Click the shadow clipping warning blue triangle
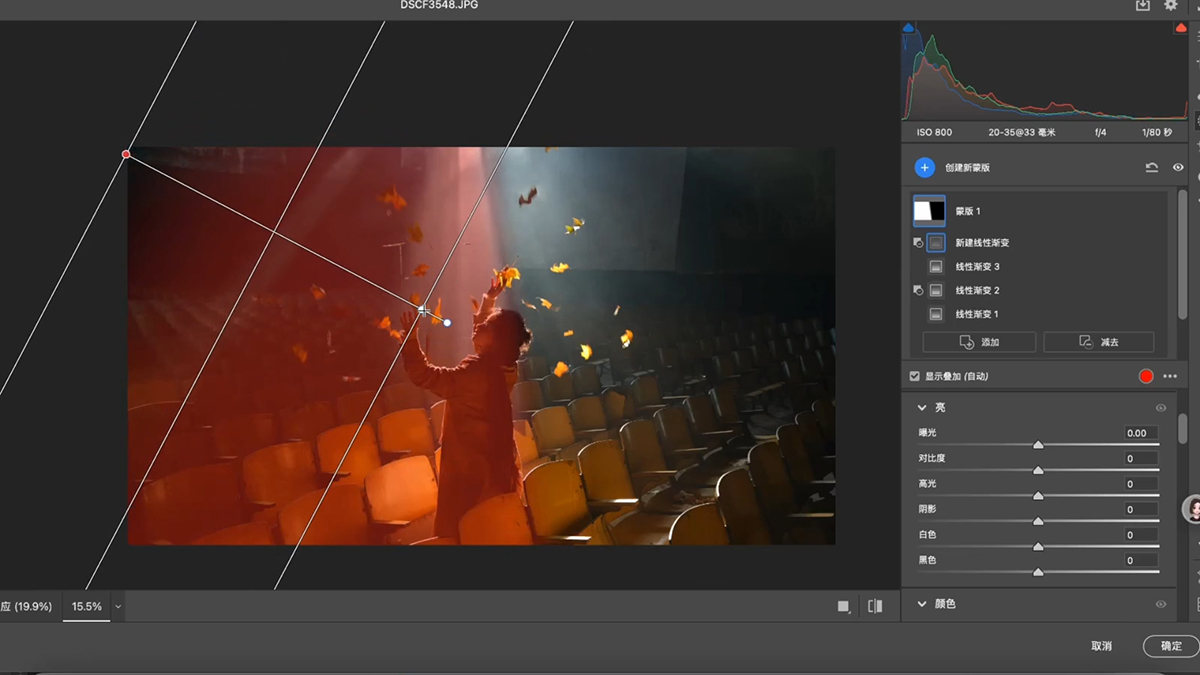 908,29
